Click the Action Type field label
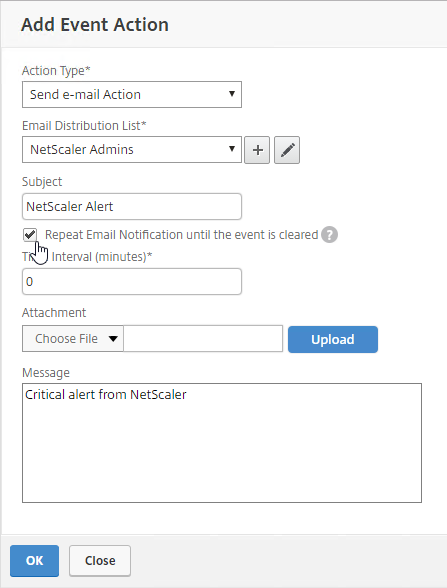447x588 pixels. click(56, 70)
